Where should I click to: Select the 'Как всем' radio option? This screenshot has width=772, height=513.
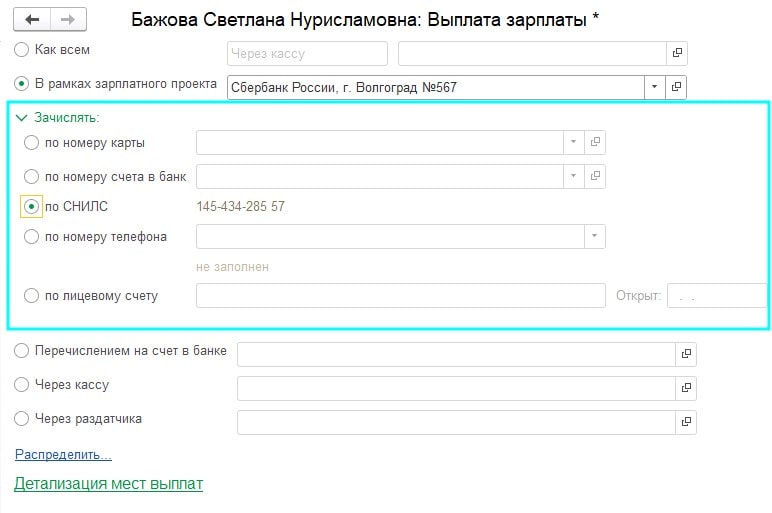point(22,49)
